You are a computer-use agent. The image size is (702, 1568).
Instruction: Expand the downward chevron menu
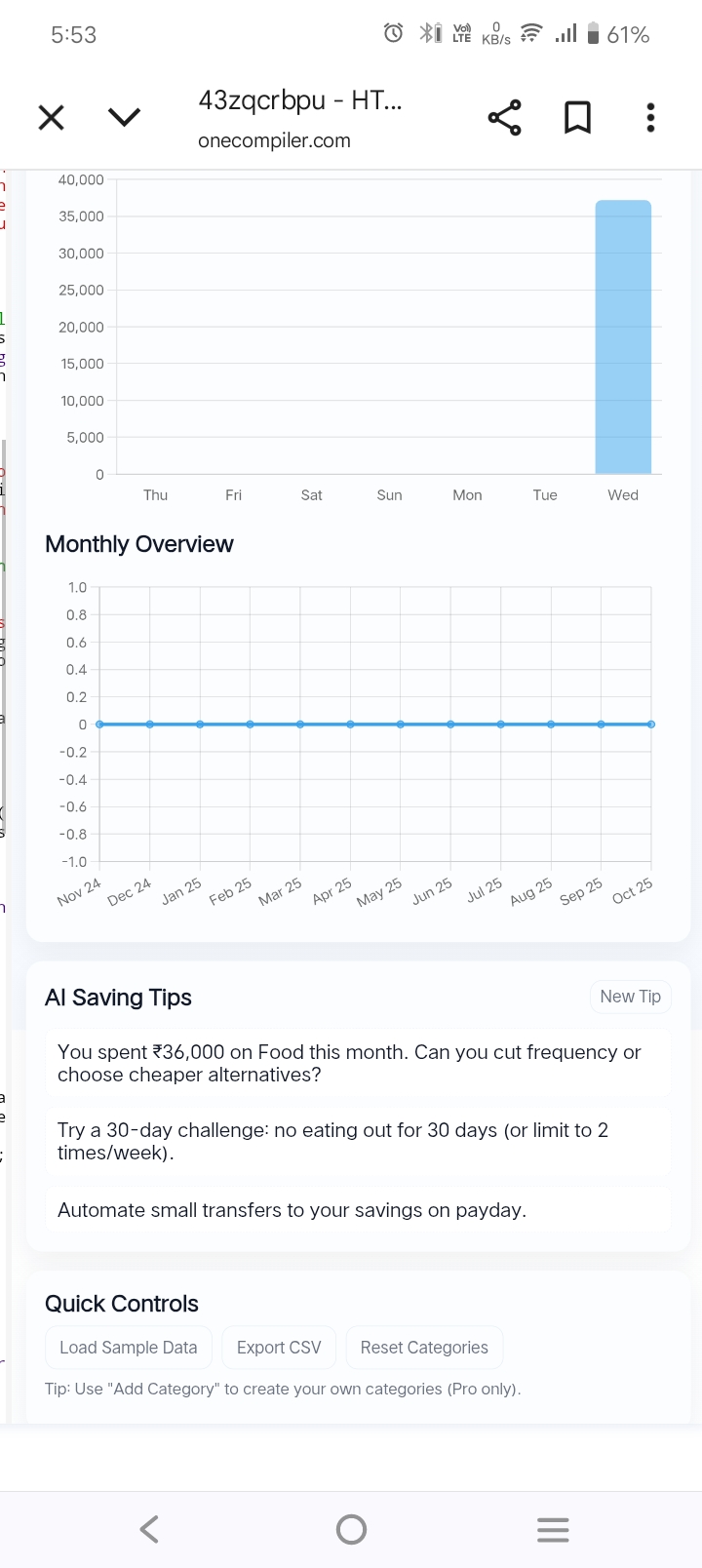point(124,118)
